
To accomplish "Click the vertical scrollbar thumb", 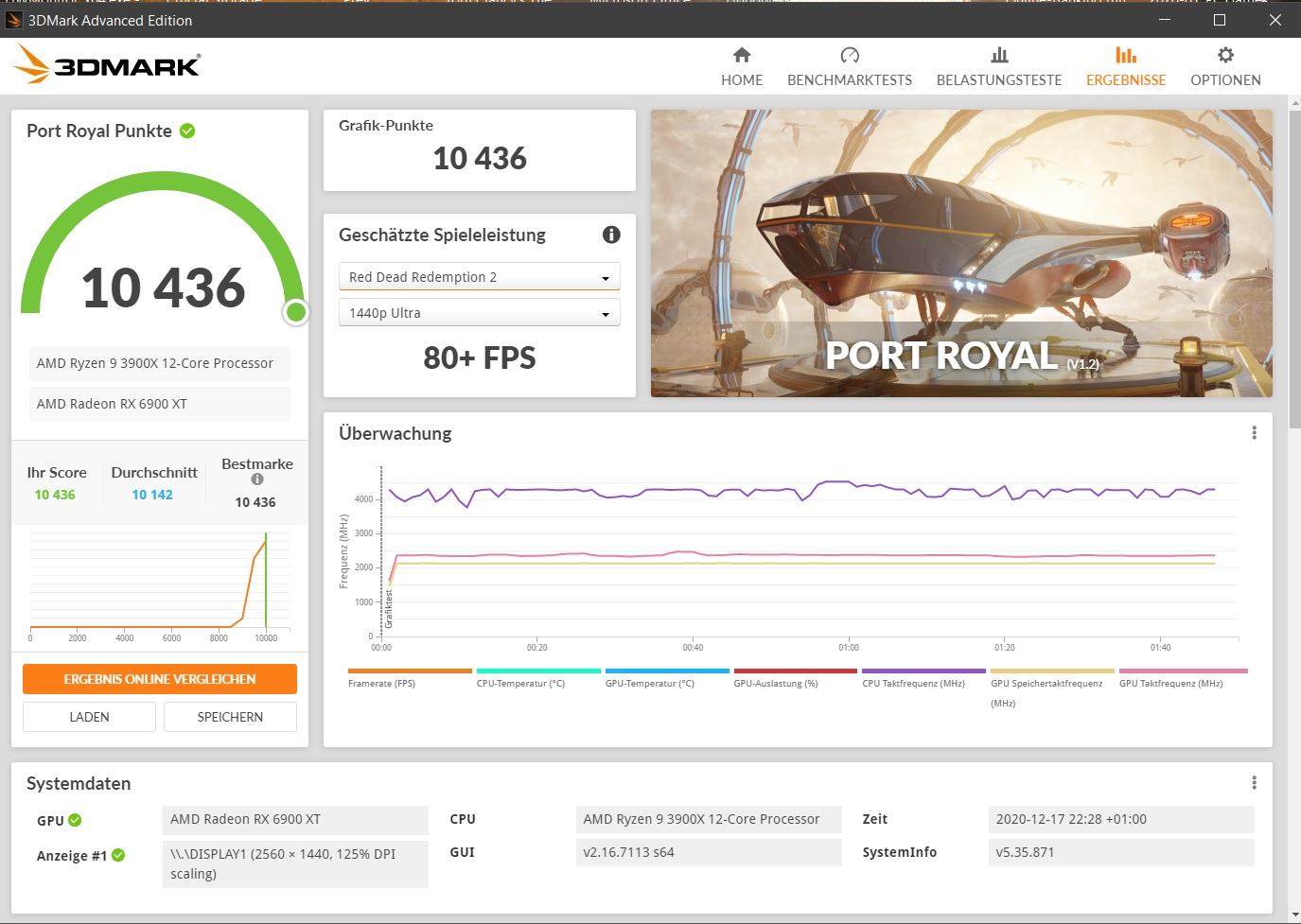I will [x=1293, y=270].
